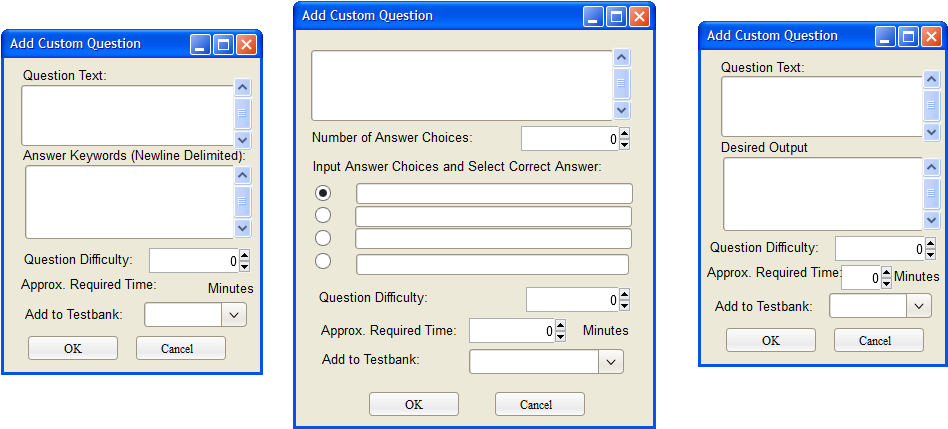Click Cancel in the left dialog
Image resolution: width=948 pixels, height=429 pixels.
click(x=181, y=348)
